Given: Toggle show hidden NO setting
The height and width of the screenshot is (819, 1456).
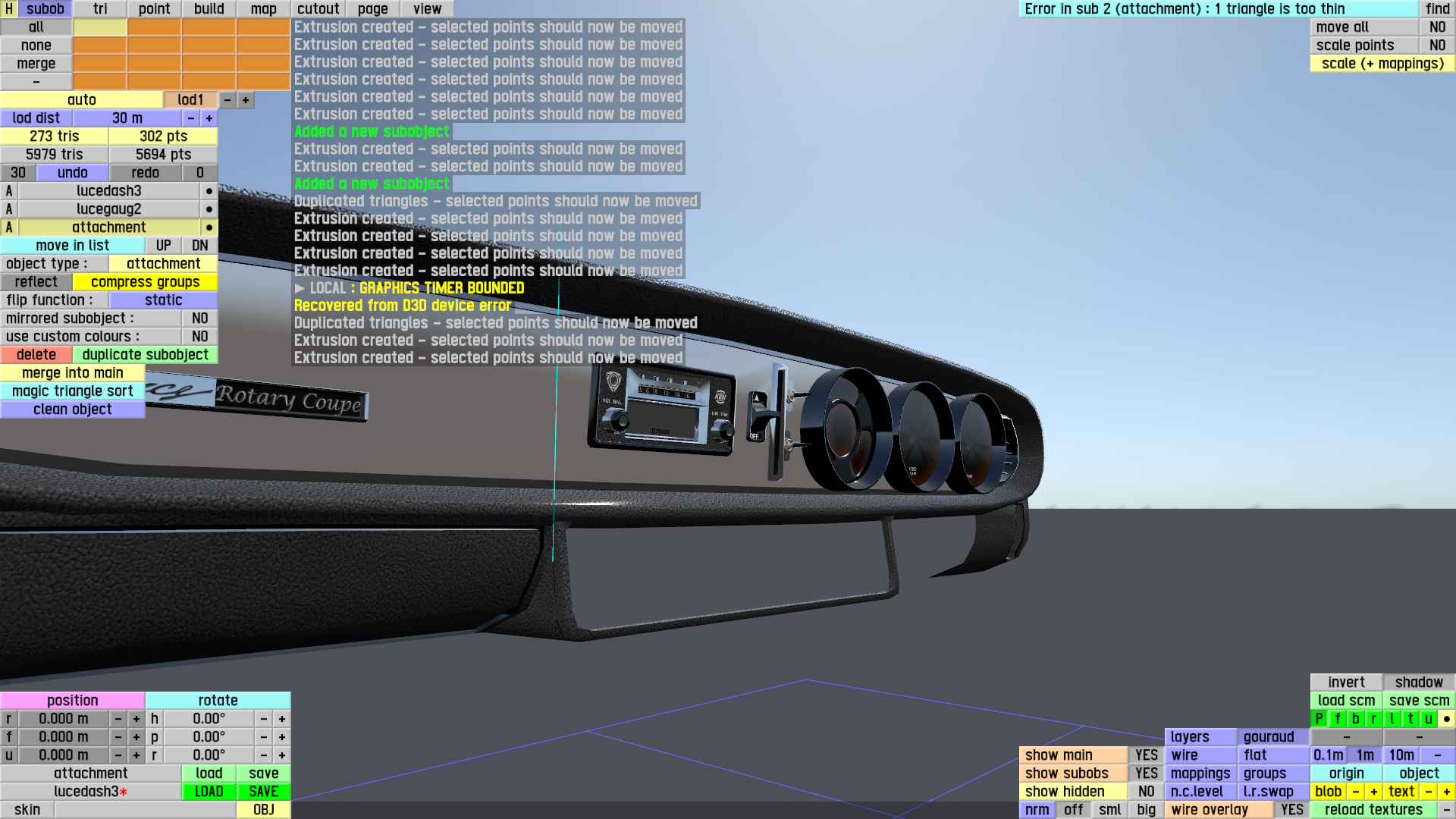Looking at the screenshot, I should (1147, 792).
